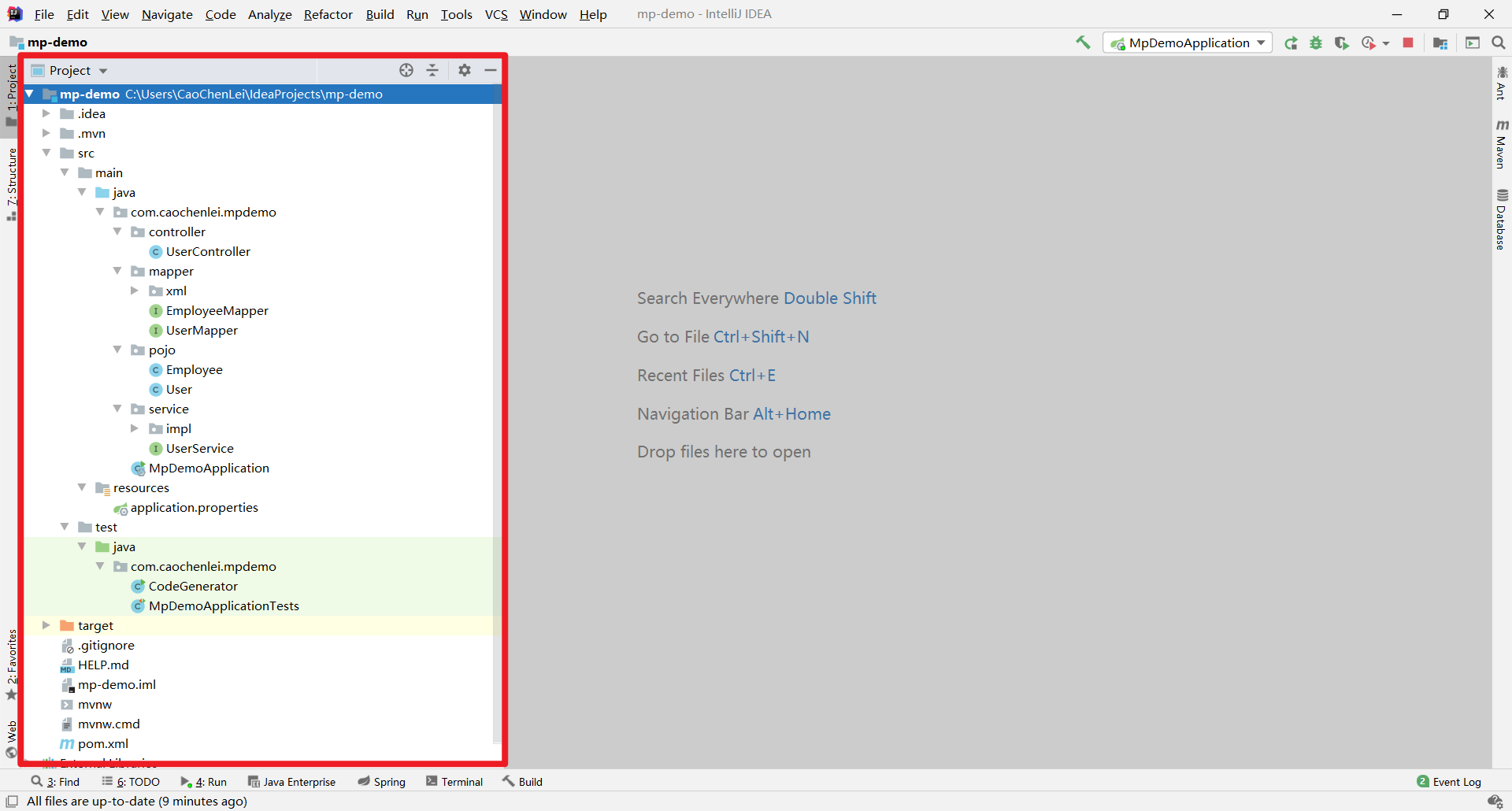
Task: Open the Terminal tool window
Action: (454, 782)
